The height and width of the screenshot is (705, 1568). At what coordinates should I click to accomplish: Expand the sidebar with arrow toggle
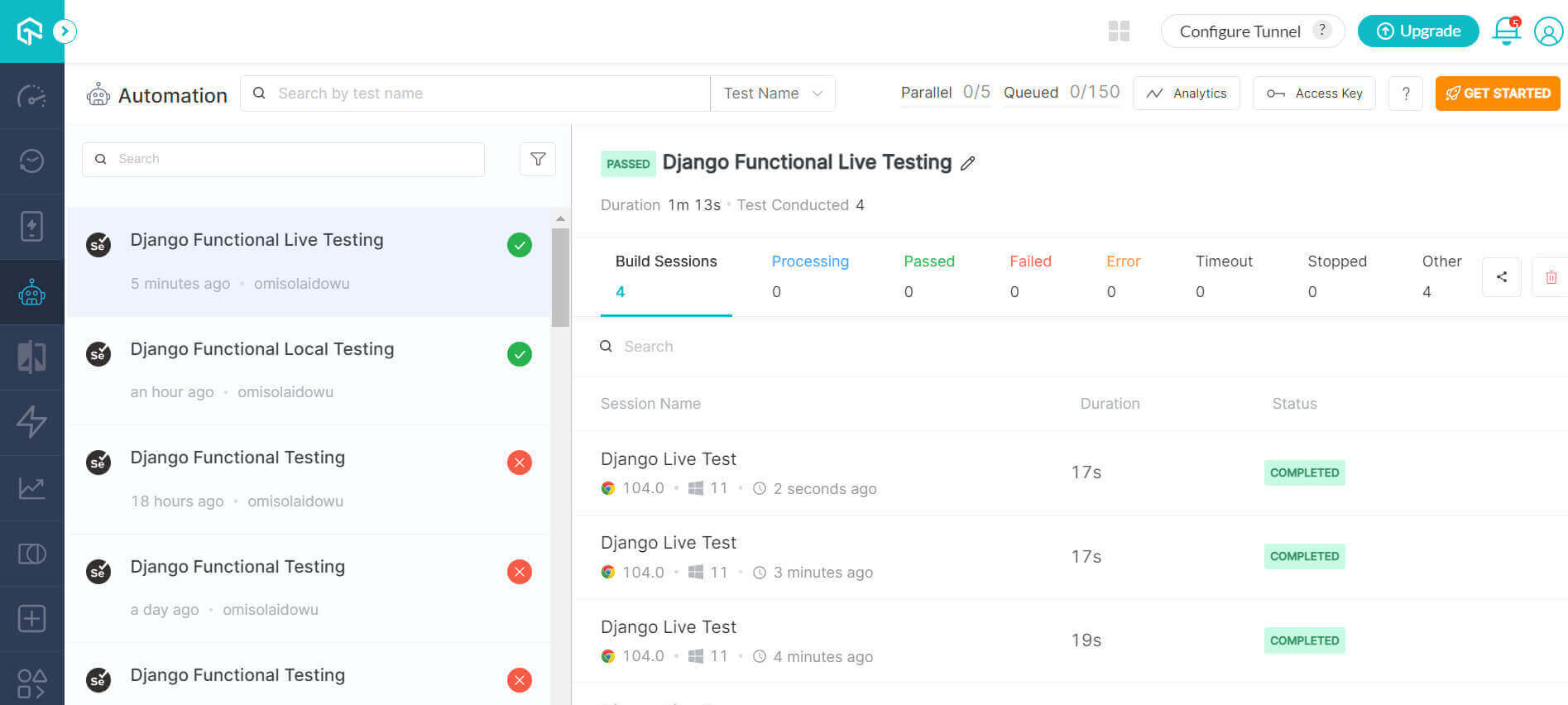(65, 31)
